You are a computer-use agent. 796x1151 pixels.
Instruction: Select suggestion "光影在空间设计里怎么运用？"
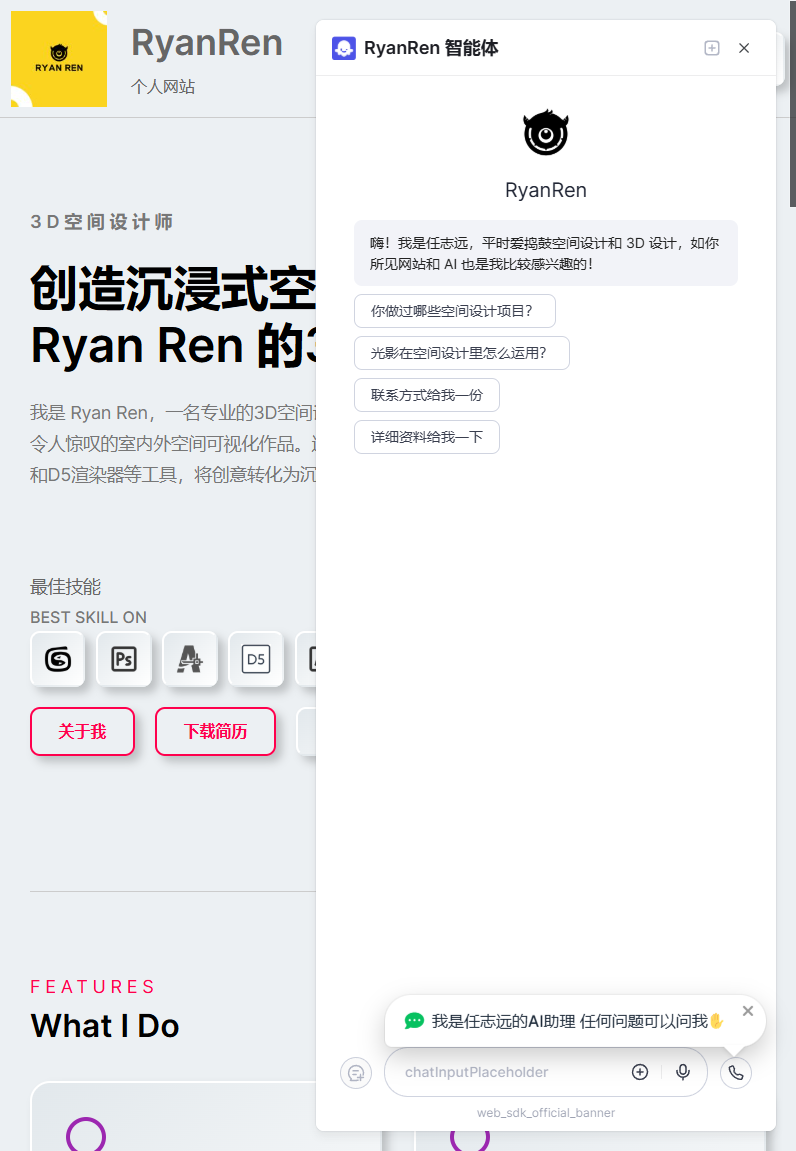(x=461, y=353)
